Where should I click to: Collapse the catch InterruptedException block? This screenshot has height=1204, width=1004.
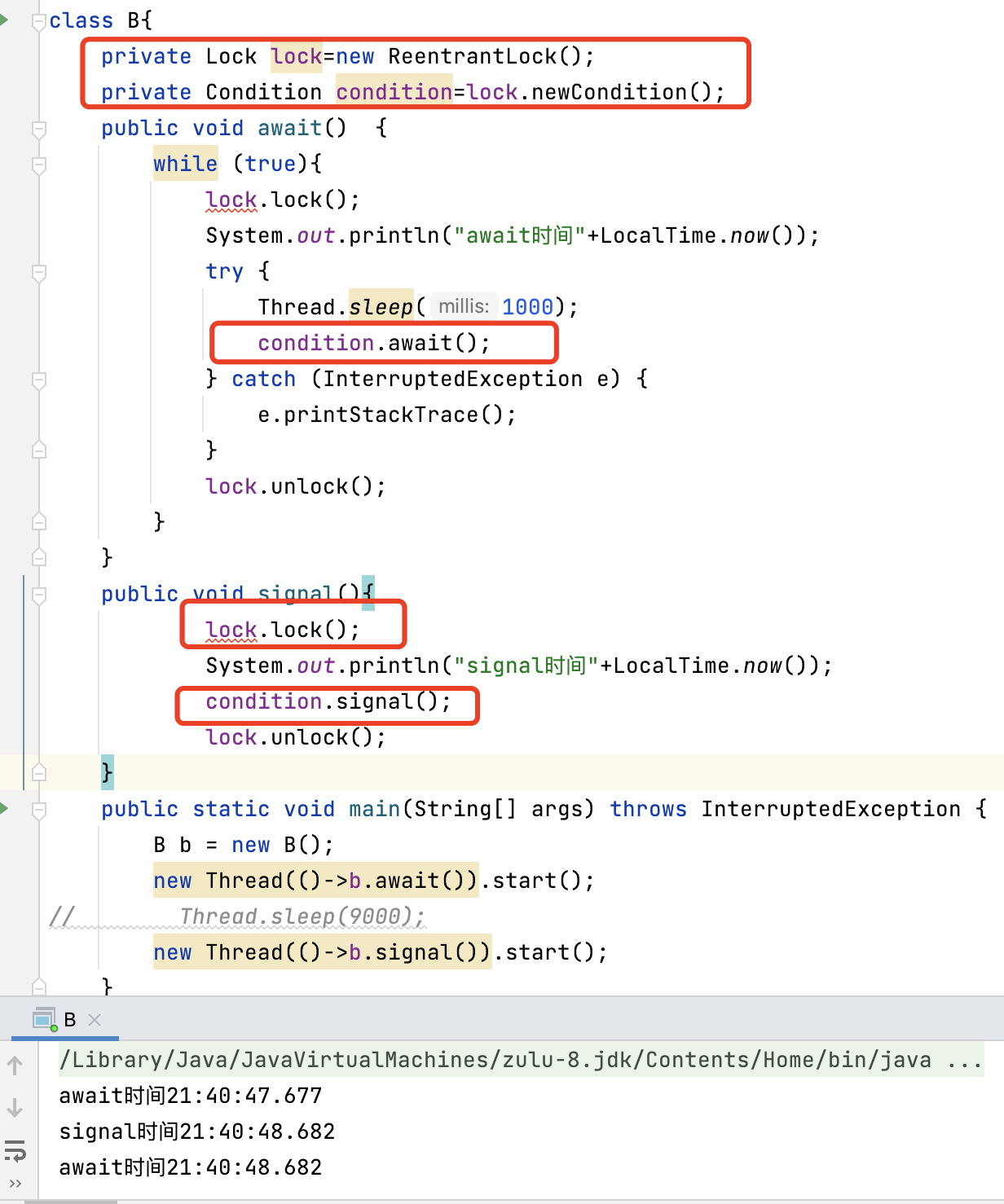click(38, 380)
